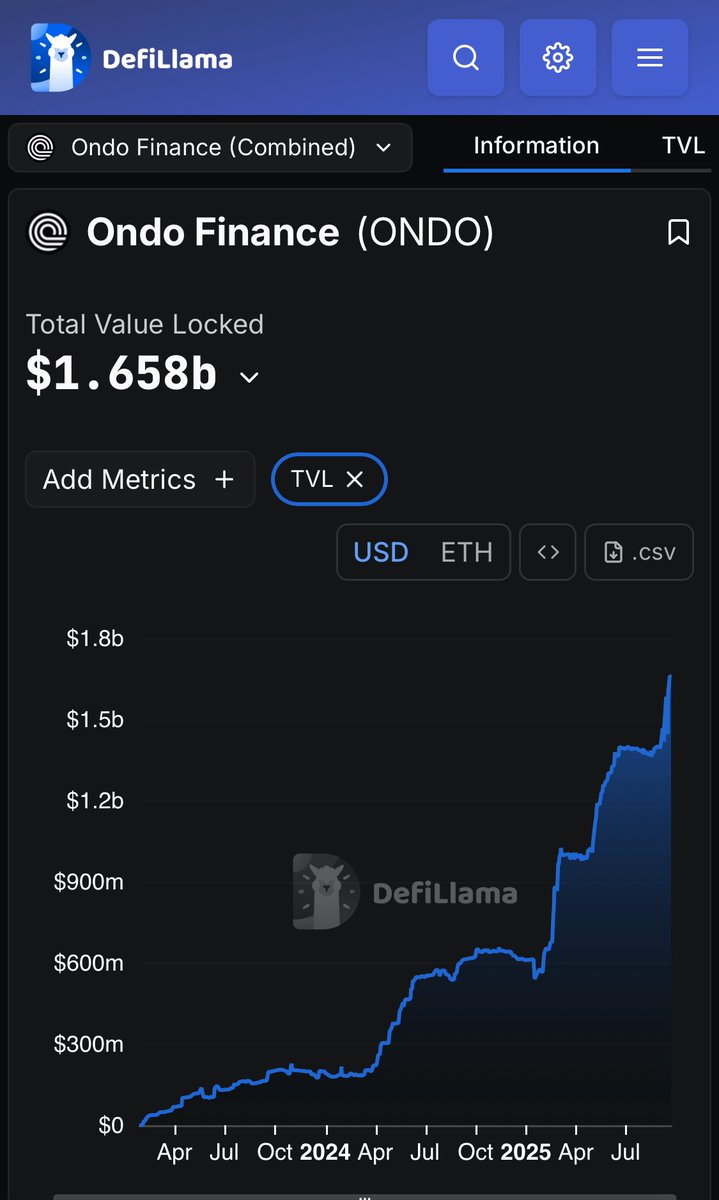The width and height of the screenshot is (719, 1200).
Task: Toggle the TVL metric chip label
Action: (311, 480)
